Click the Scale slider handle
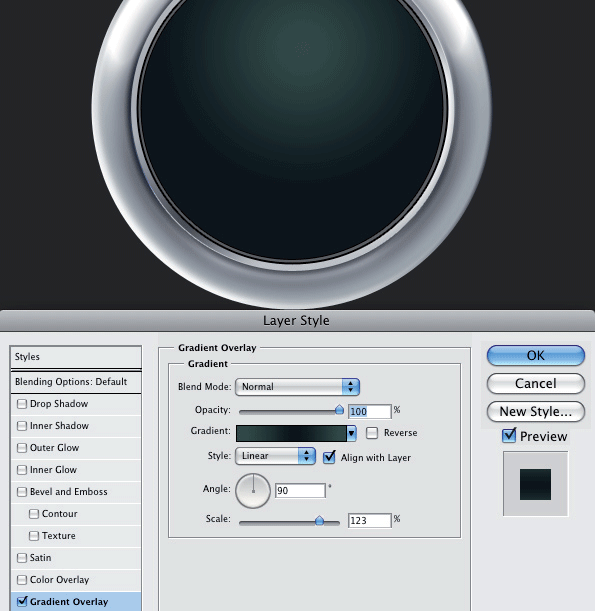The image size is (595, 611). coord(319,520)
